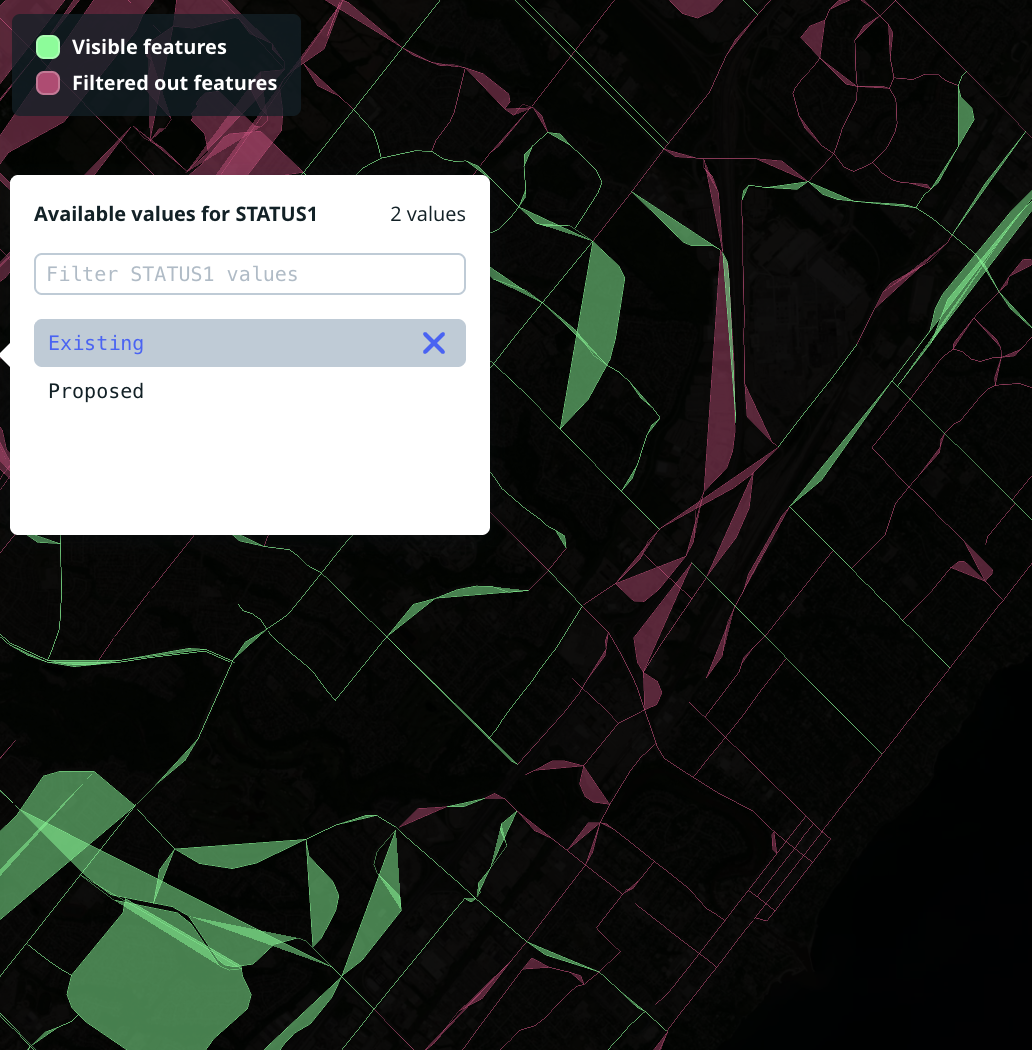Click the pink Filtered out features swatch
The height and width of the screenshot is (1050, 1032).
48,83
